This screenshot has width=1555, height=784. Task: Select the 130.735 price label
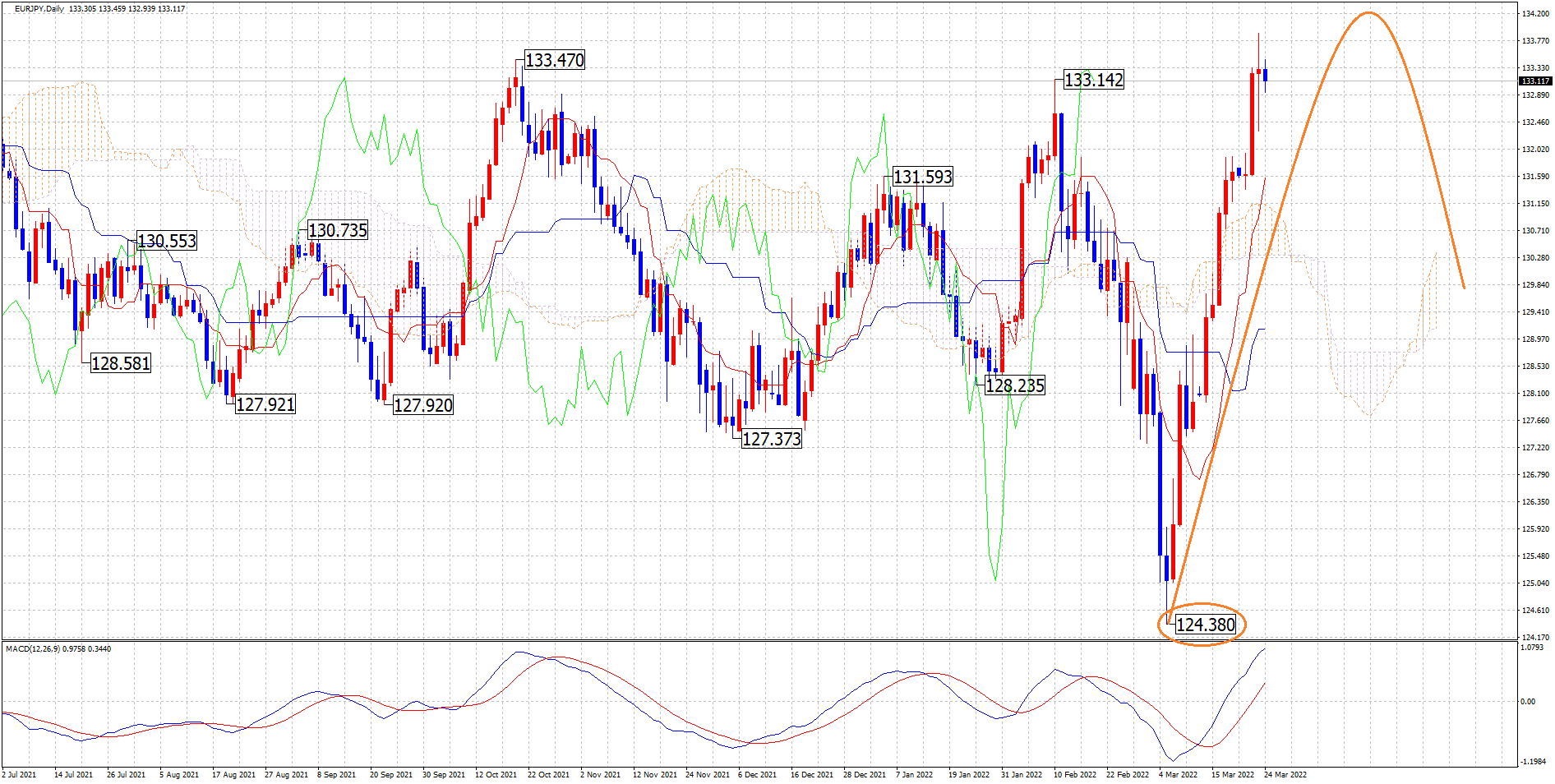(337, 230)
